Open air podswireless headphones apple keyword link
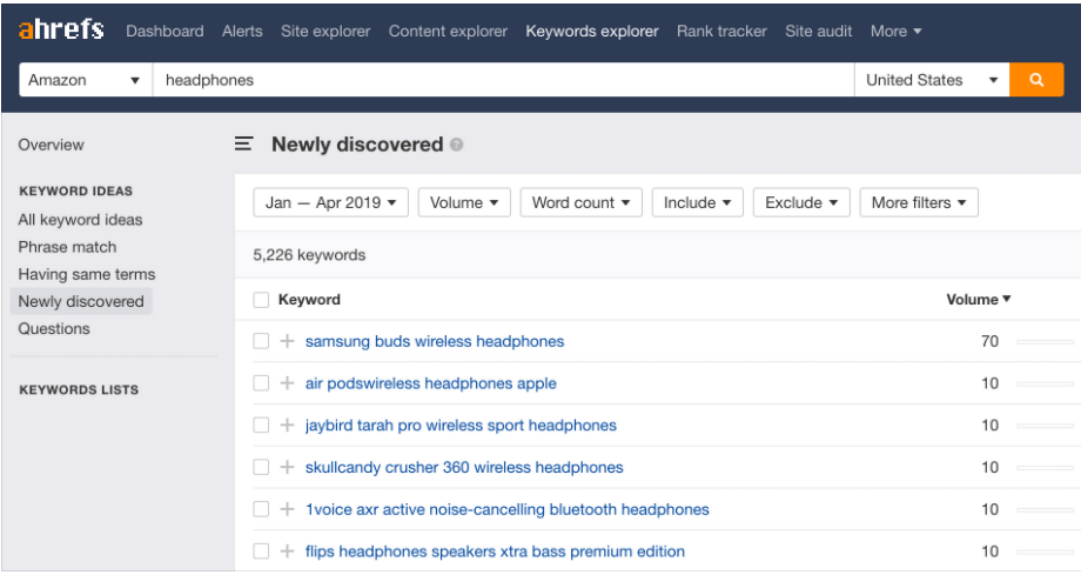 [x=431, y=383]
